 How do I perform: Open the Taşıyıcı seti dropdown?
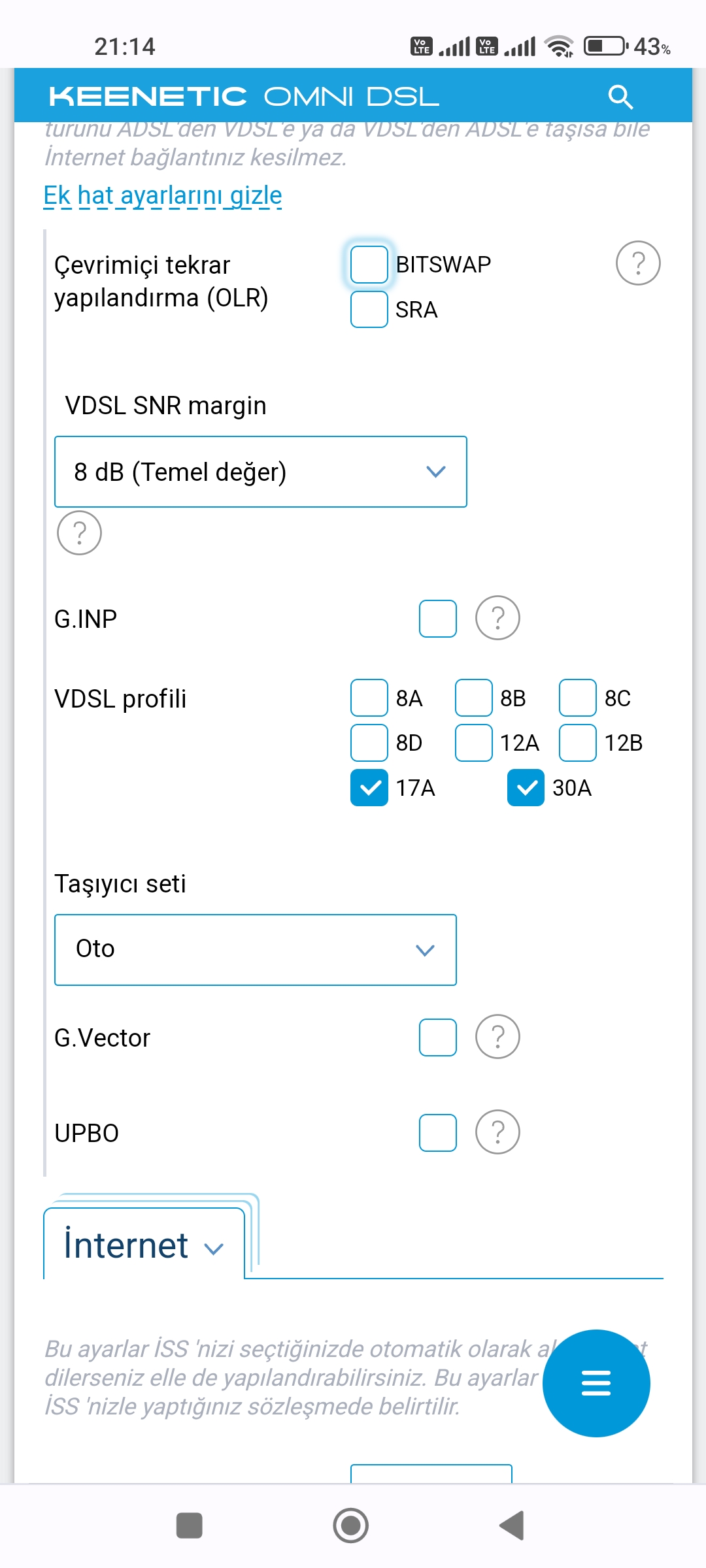(x=256, y=950)
